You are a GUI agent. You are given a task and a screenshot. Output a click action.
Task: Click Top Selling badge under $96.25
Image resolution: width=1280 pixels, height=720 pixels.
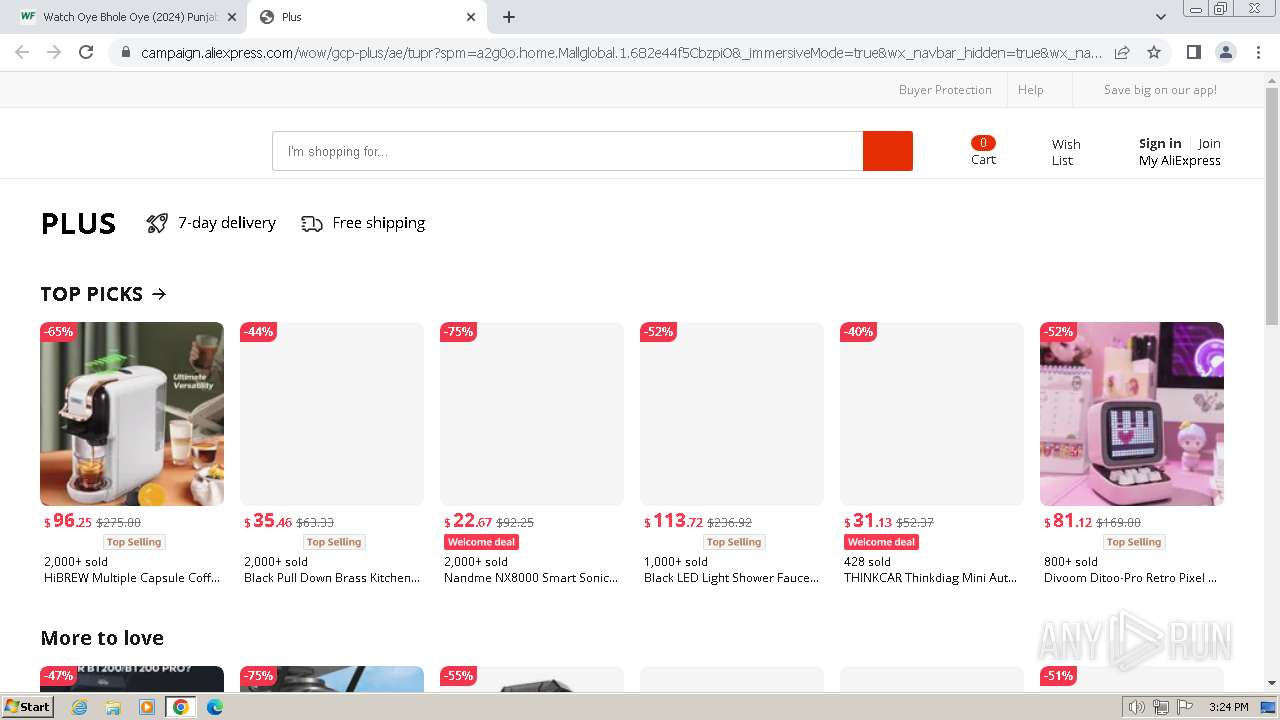(134, 542)
